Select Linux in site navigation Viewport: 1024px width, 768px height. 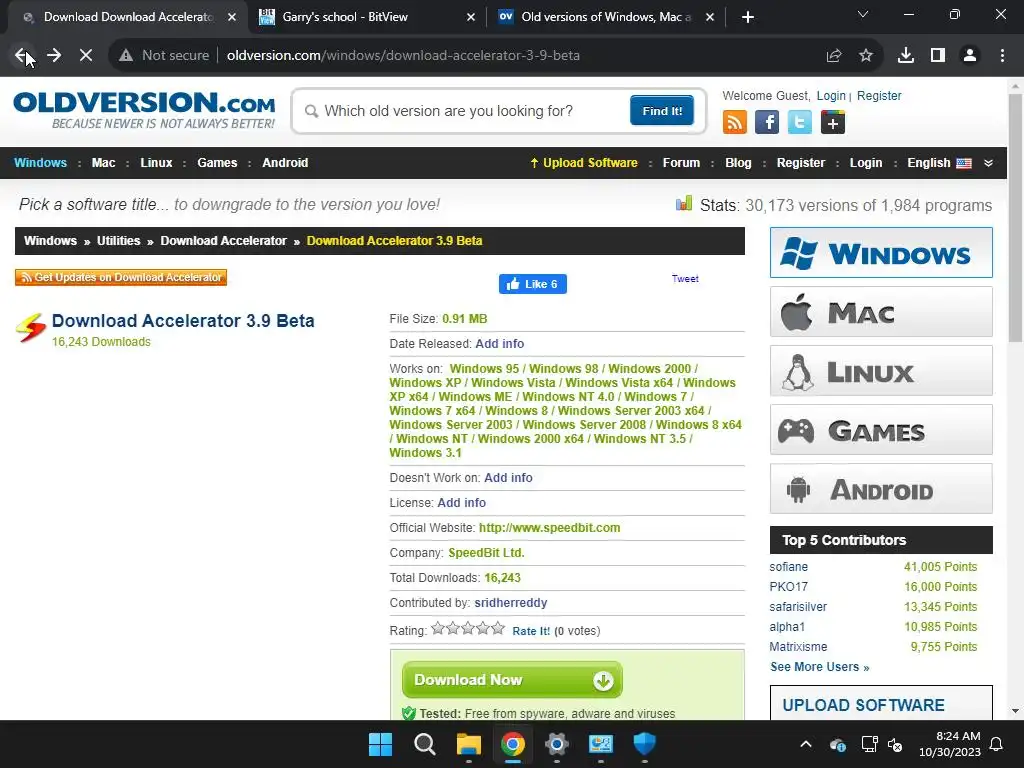pyautogui.click(x=156, y=163)
